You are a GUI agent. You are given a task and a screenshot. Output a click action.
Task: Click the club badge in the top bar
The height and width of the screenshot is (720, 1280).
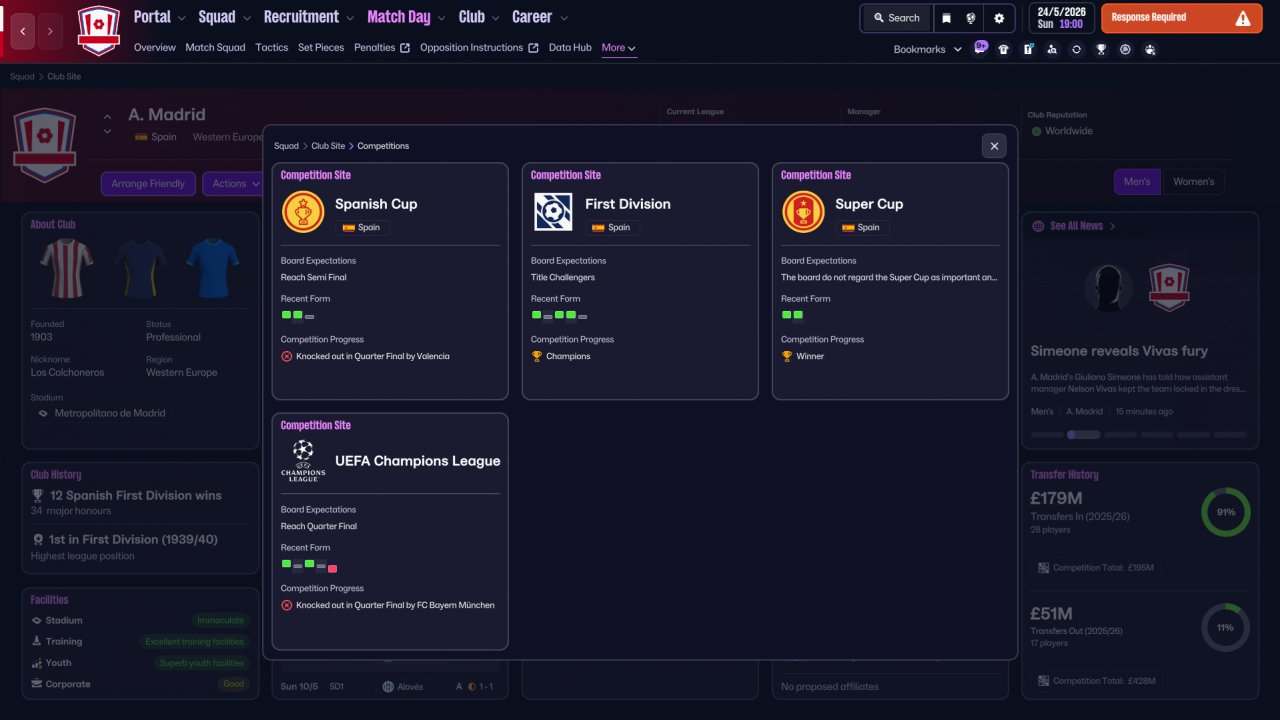coord(98,30)
